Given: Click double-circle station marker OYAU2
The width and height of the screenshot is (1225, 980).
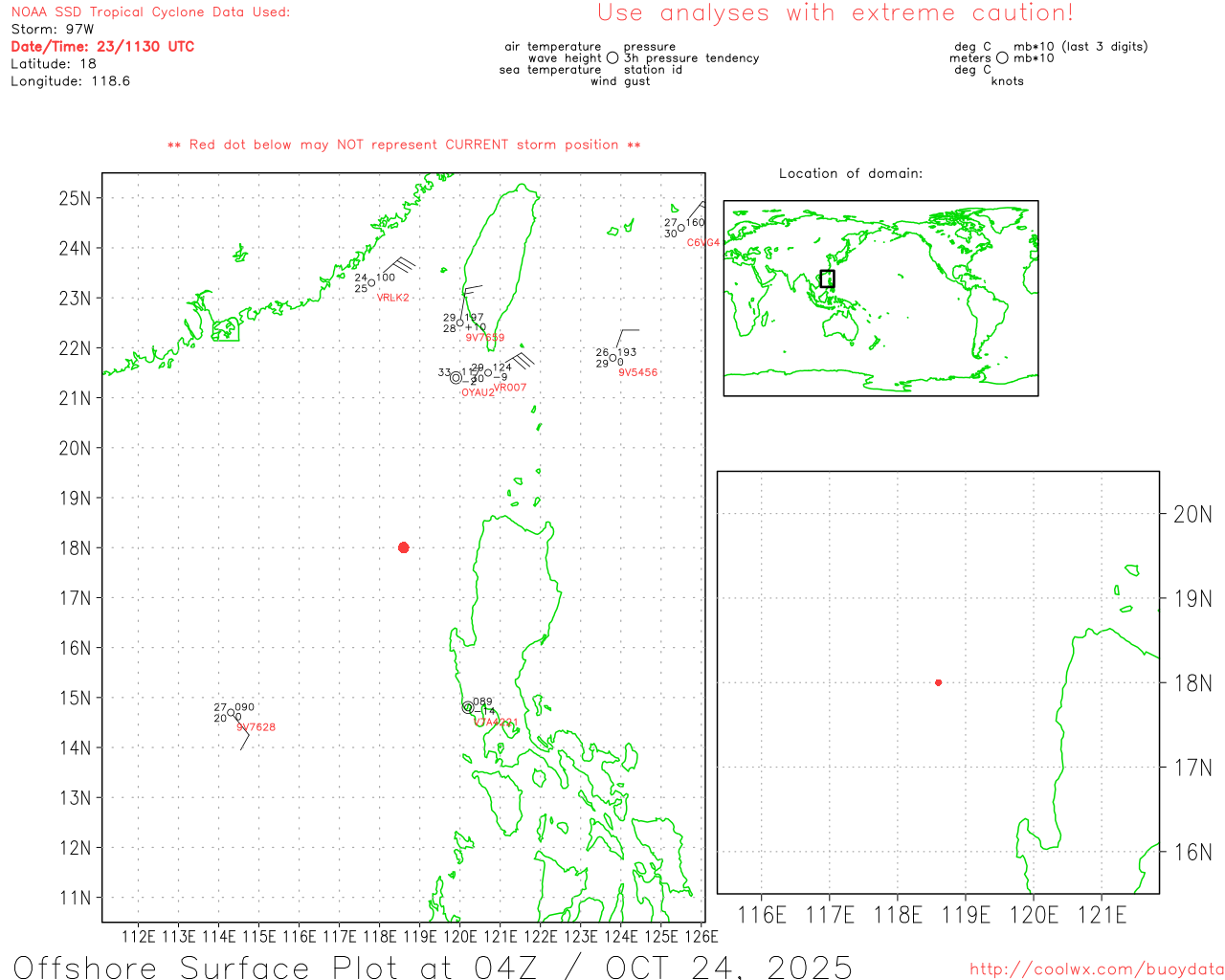Looking at the screenshot, I should 456,378.
